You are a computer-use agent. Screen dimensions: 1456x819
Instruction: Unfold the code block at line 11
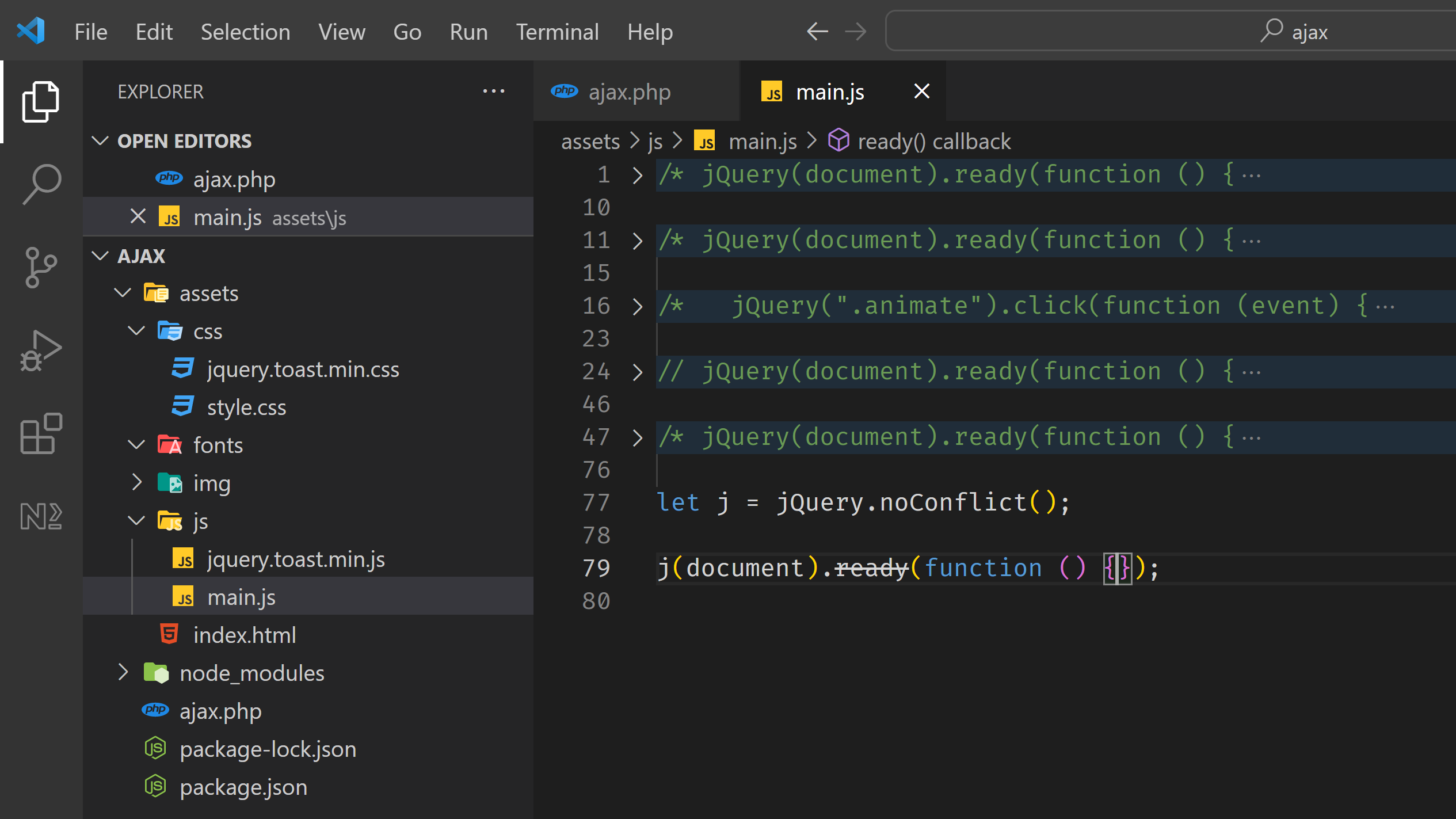tap(637, 241)
